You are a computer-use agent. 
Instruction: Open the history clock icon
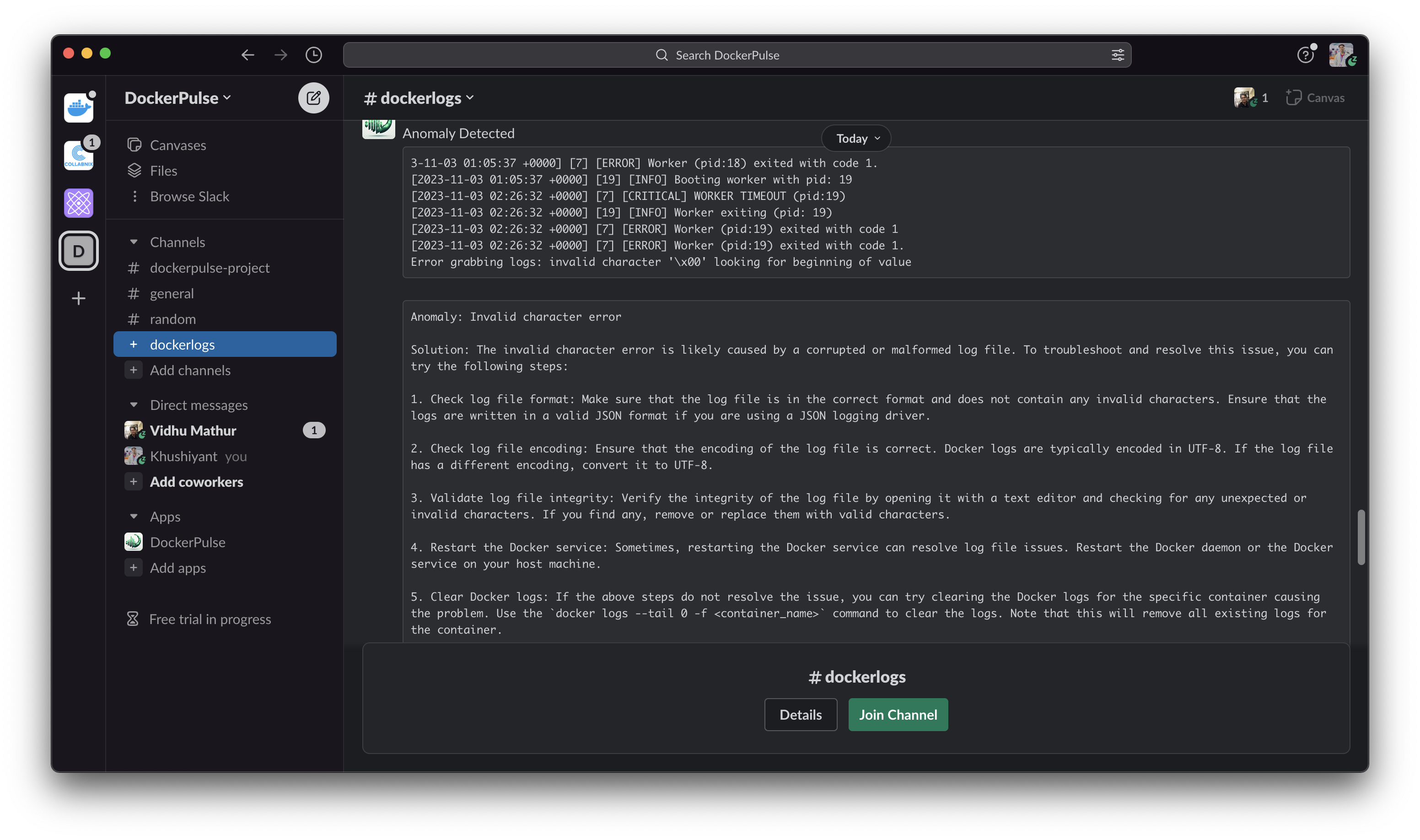click(313, 55)
